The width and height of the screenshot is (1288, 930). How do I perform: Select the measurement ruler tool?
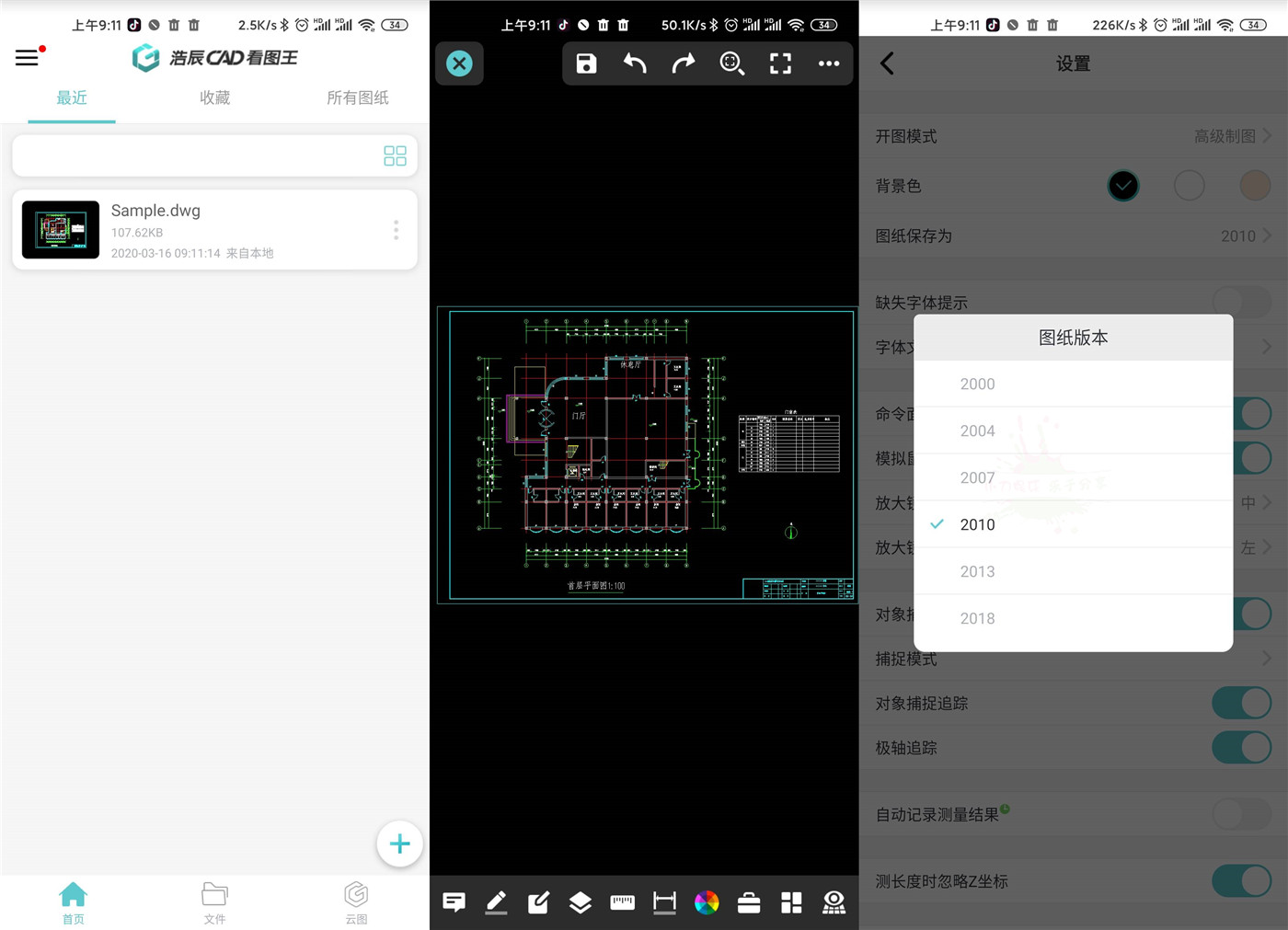622,902
